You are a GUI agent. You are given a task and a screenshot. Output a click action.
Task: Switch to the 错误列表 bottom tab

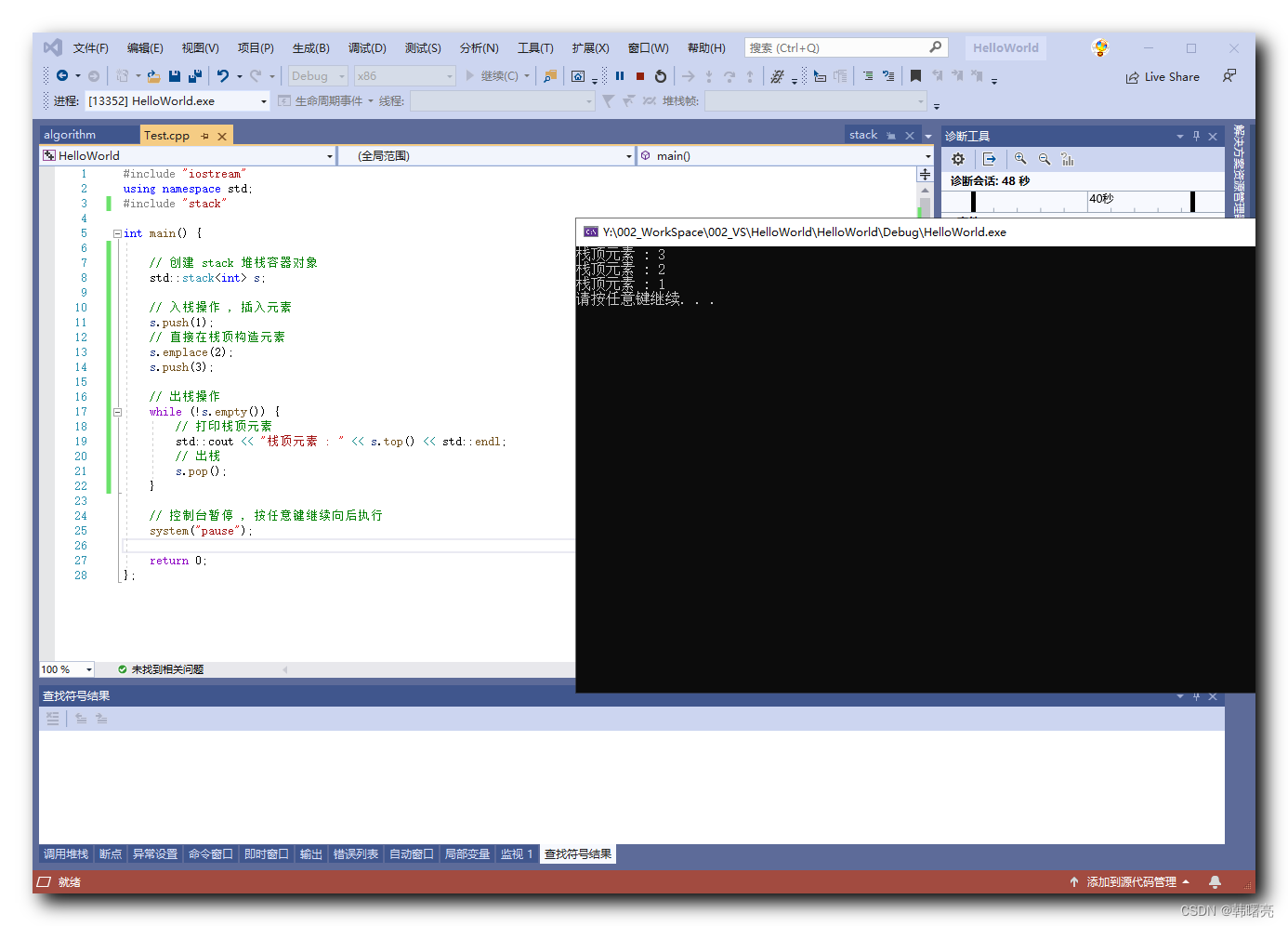pos(356,854)
